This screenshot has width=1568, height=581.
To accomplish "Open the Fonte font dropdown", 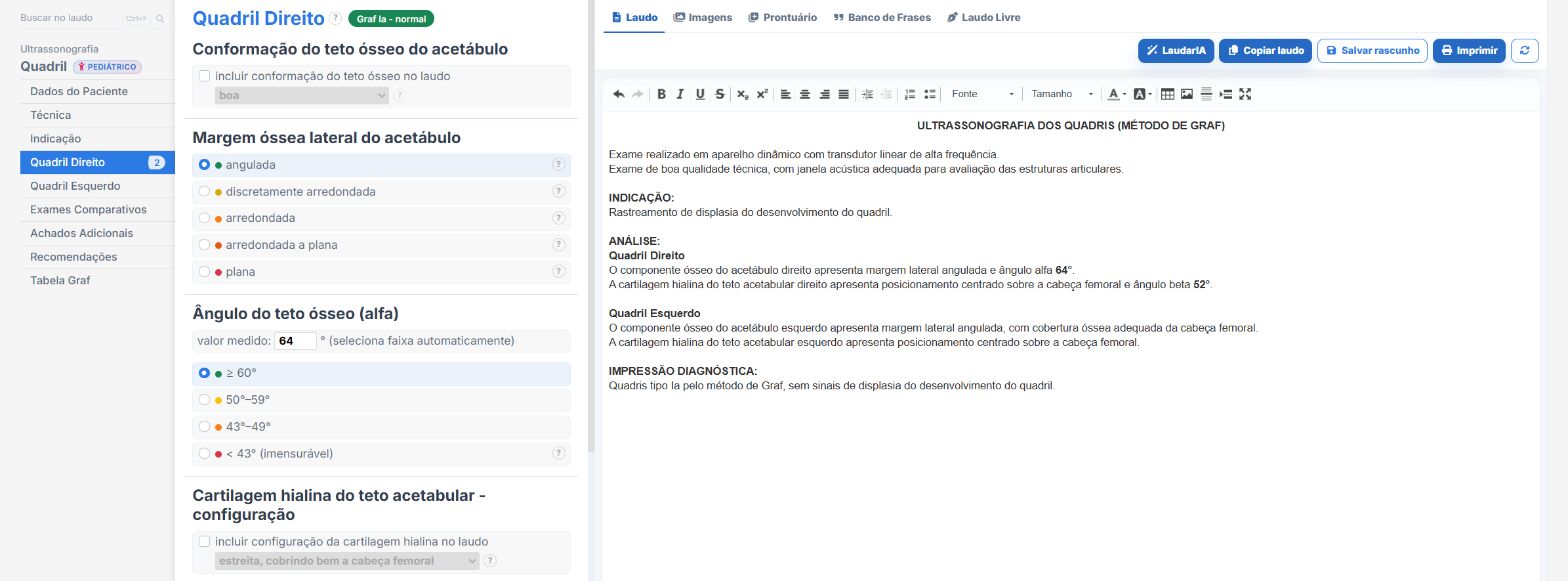I will [x=982, y=94].
